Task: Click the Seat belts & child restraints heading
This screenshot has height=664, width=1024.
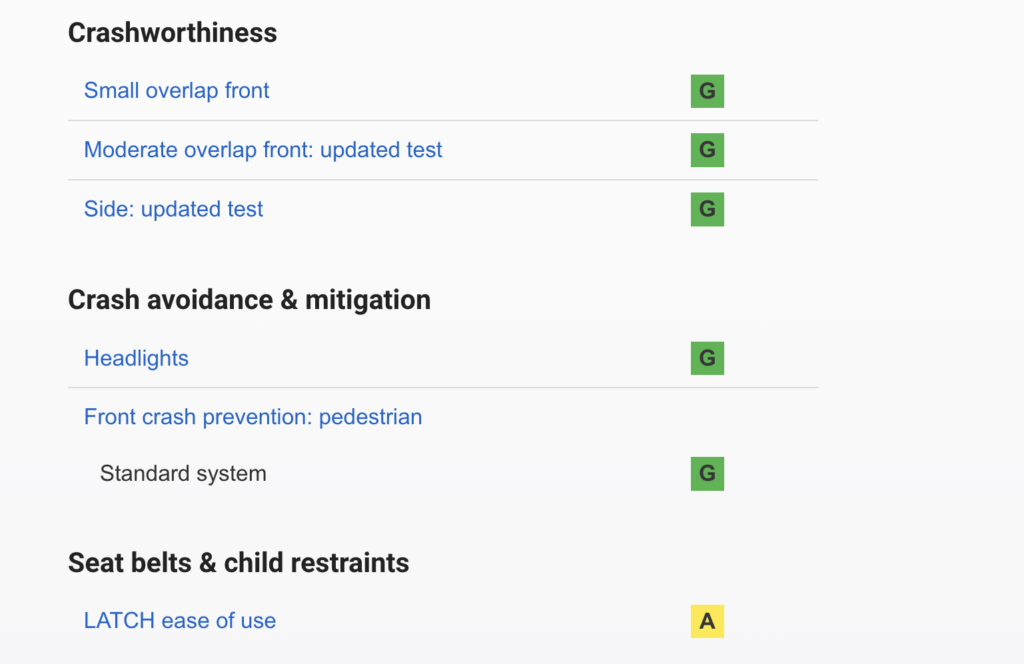Action: 238,563
